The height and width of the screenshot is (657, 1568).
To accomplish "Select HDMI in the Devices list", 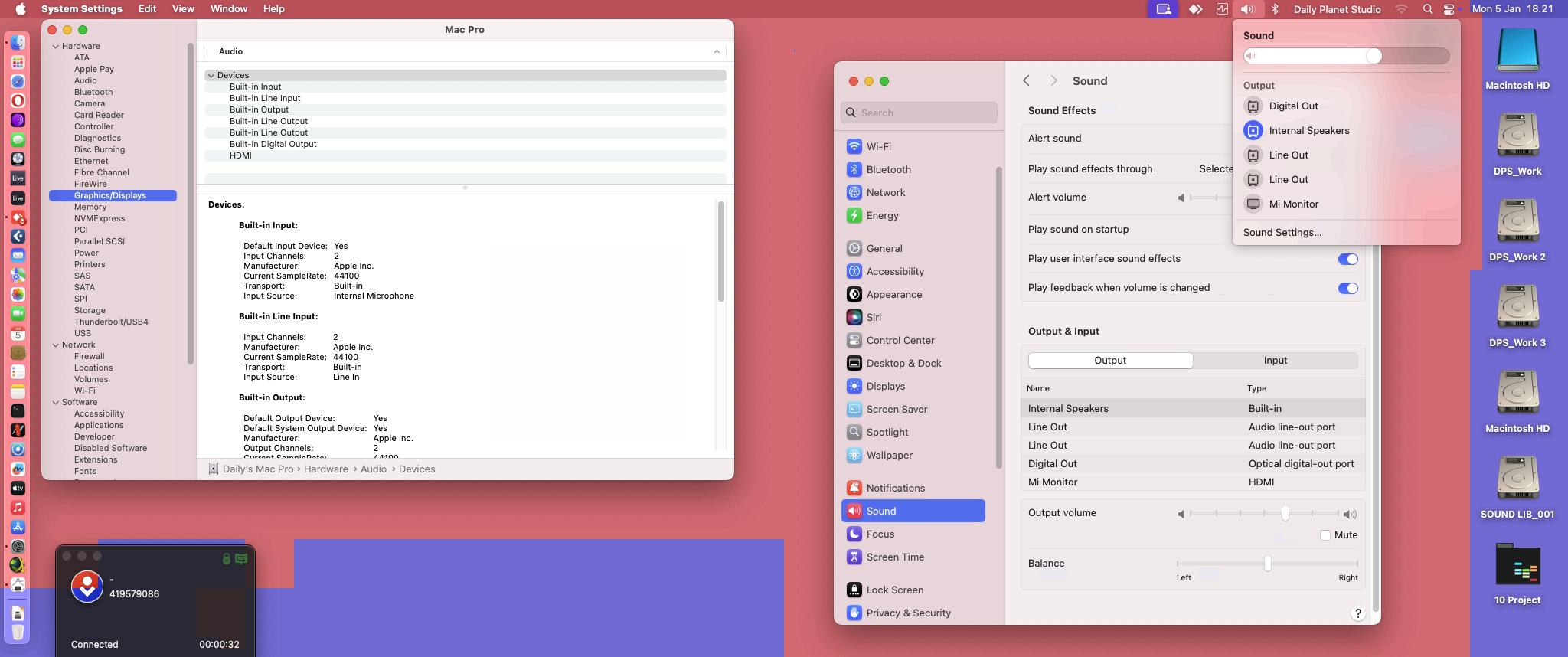I will [465, 155].
